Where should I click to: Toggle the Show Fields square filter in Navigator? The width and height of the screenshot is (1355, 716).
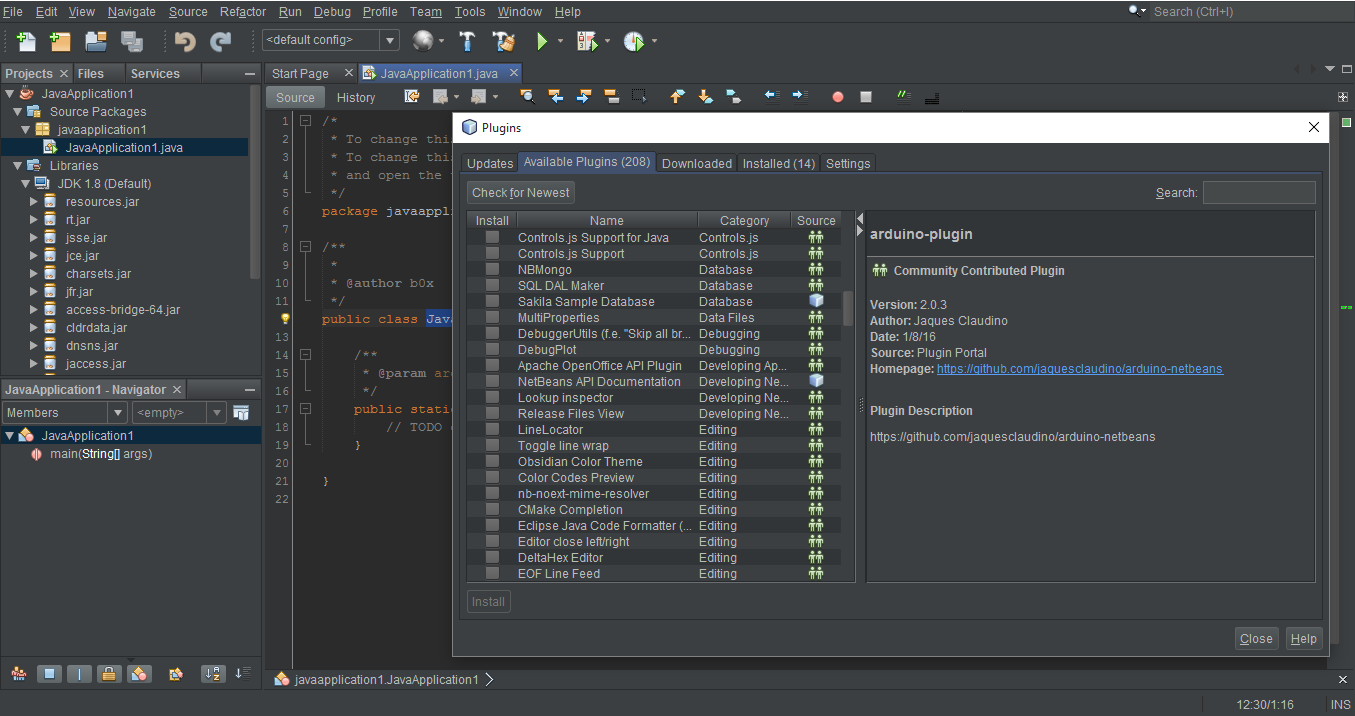[49, 674]
